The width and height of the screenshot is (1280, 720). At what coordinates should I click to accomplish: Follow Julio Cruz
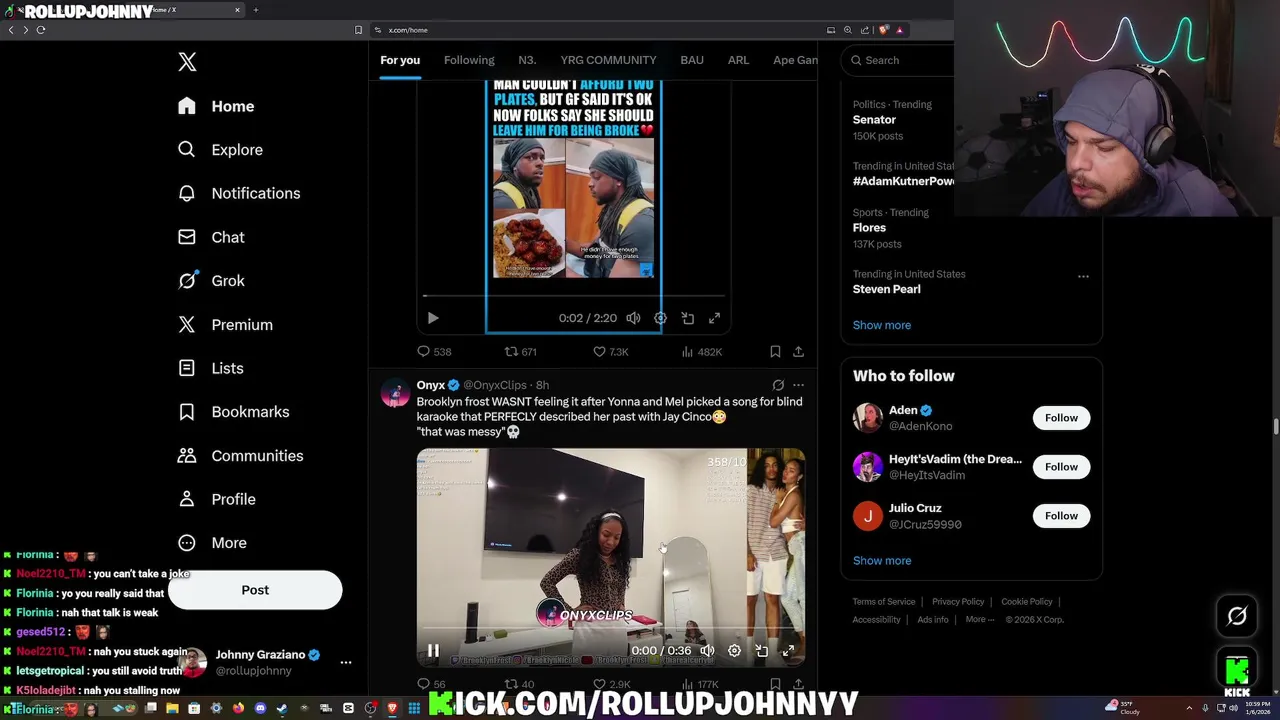coord(1061,516)
